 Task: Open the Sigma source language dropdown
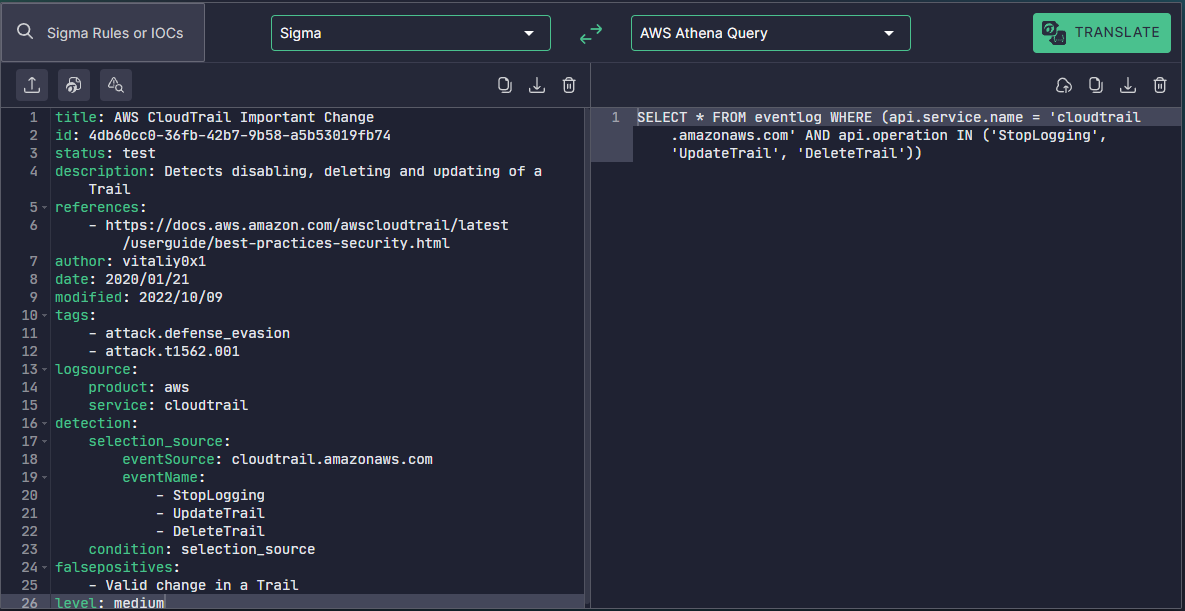(x=410, y=33)
